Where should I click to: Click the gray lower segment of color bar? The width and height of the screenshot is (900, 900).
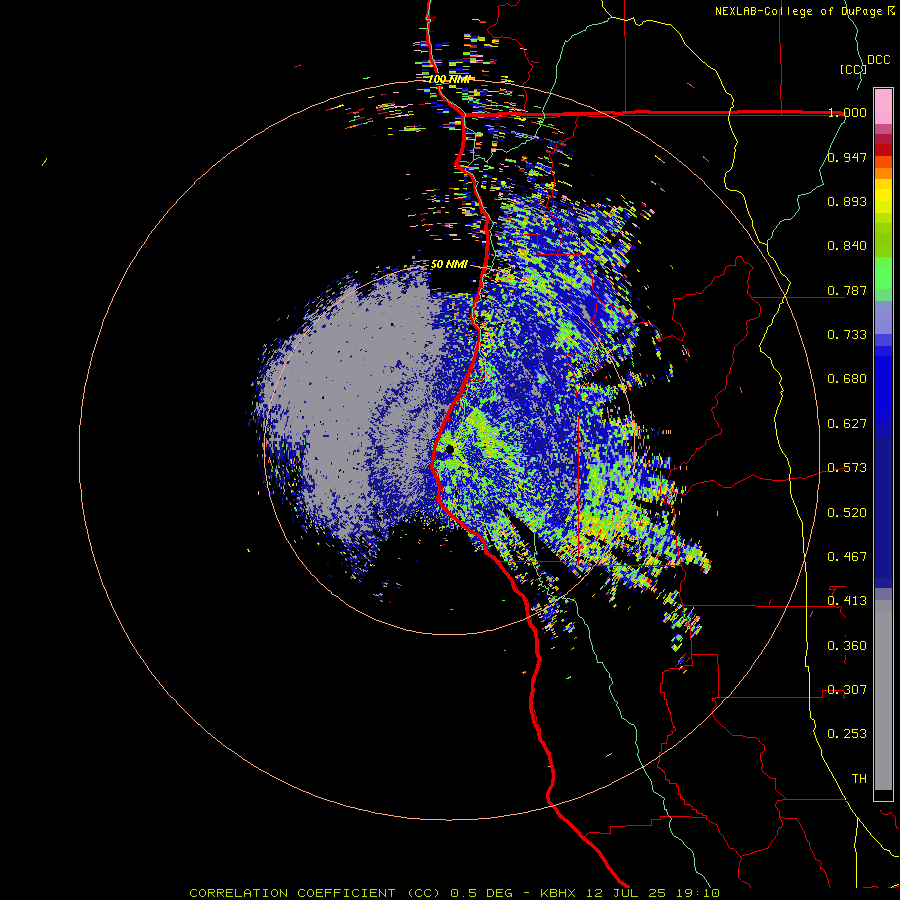tap(883, 695)
